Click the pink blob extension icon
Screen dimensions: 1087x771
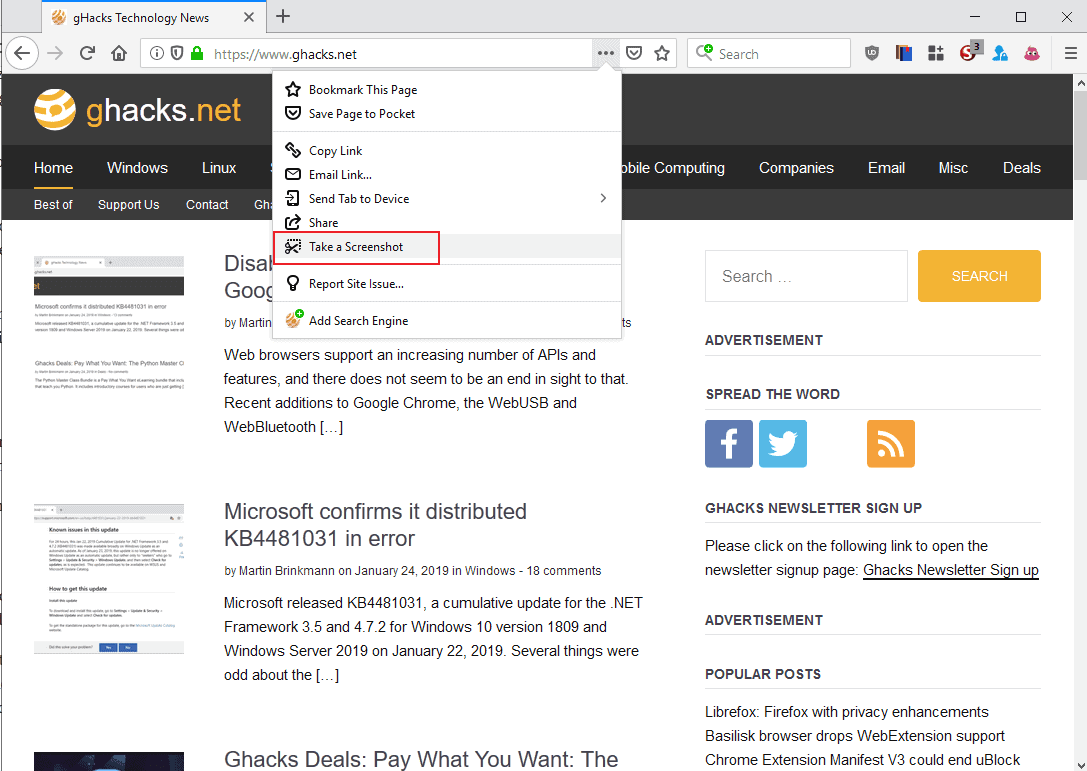1032,53
